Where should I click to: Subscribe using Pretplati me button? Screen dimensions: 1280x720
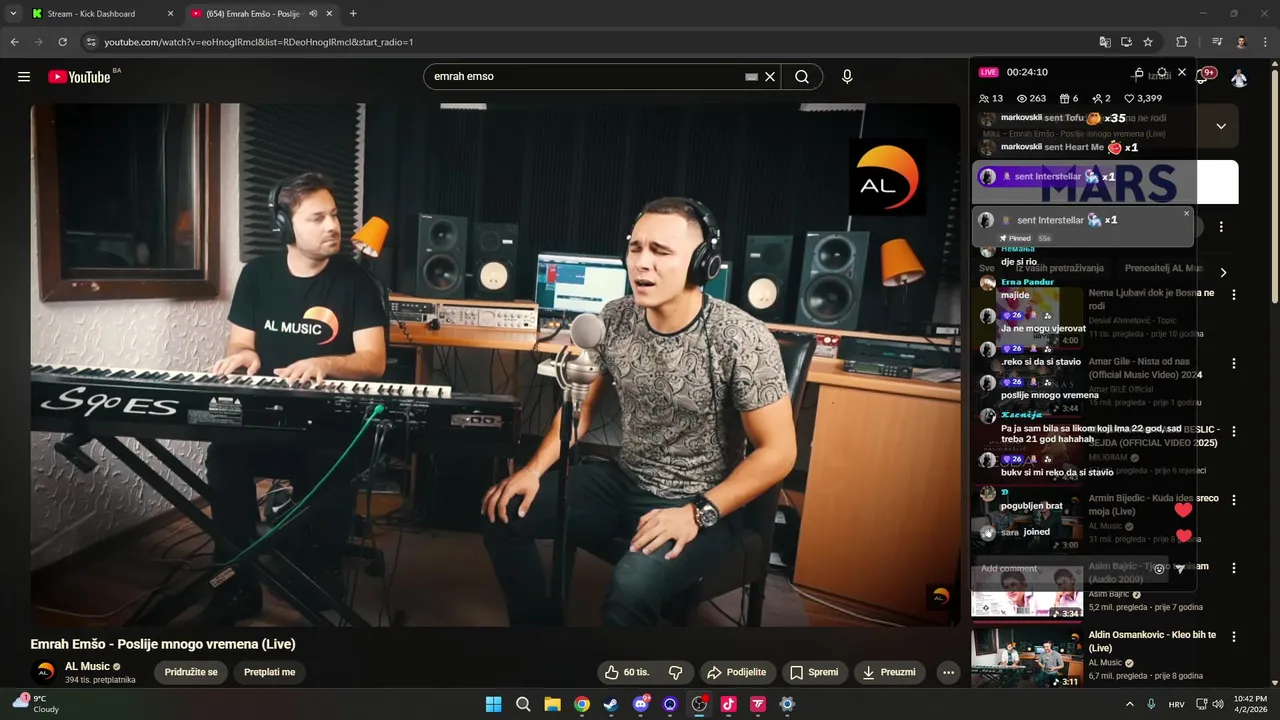coord(270,672)
